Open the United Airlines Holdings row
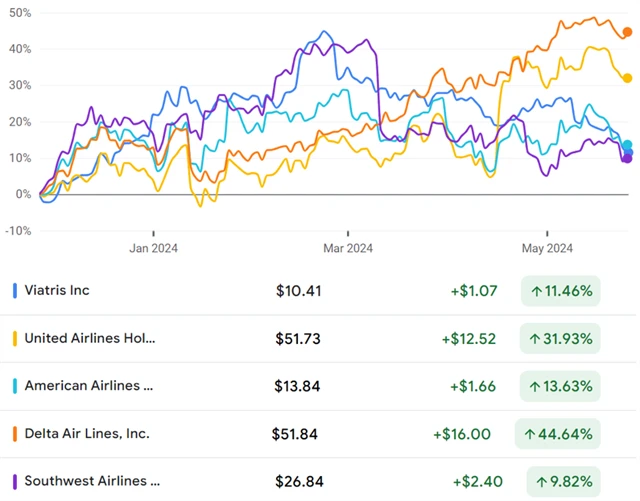 pos(90,339)
